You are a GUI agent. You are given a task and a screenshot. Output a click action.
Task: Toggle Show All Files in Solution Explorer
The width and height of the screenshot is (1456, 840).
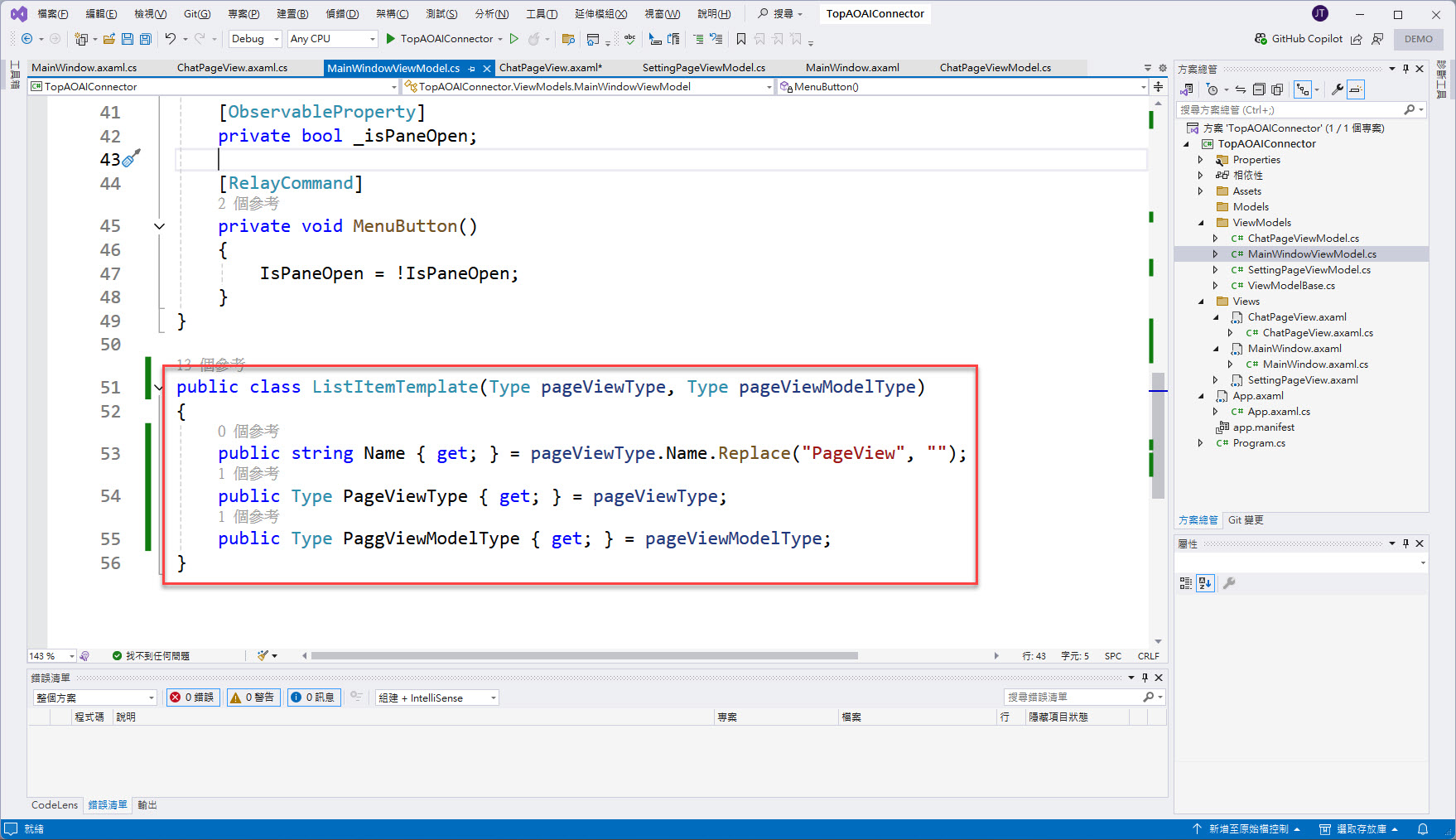coord(1277,89)
